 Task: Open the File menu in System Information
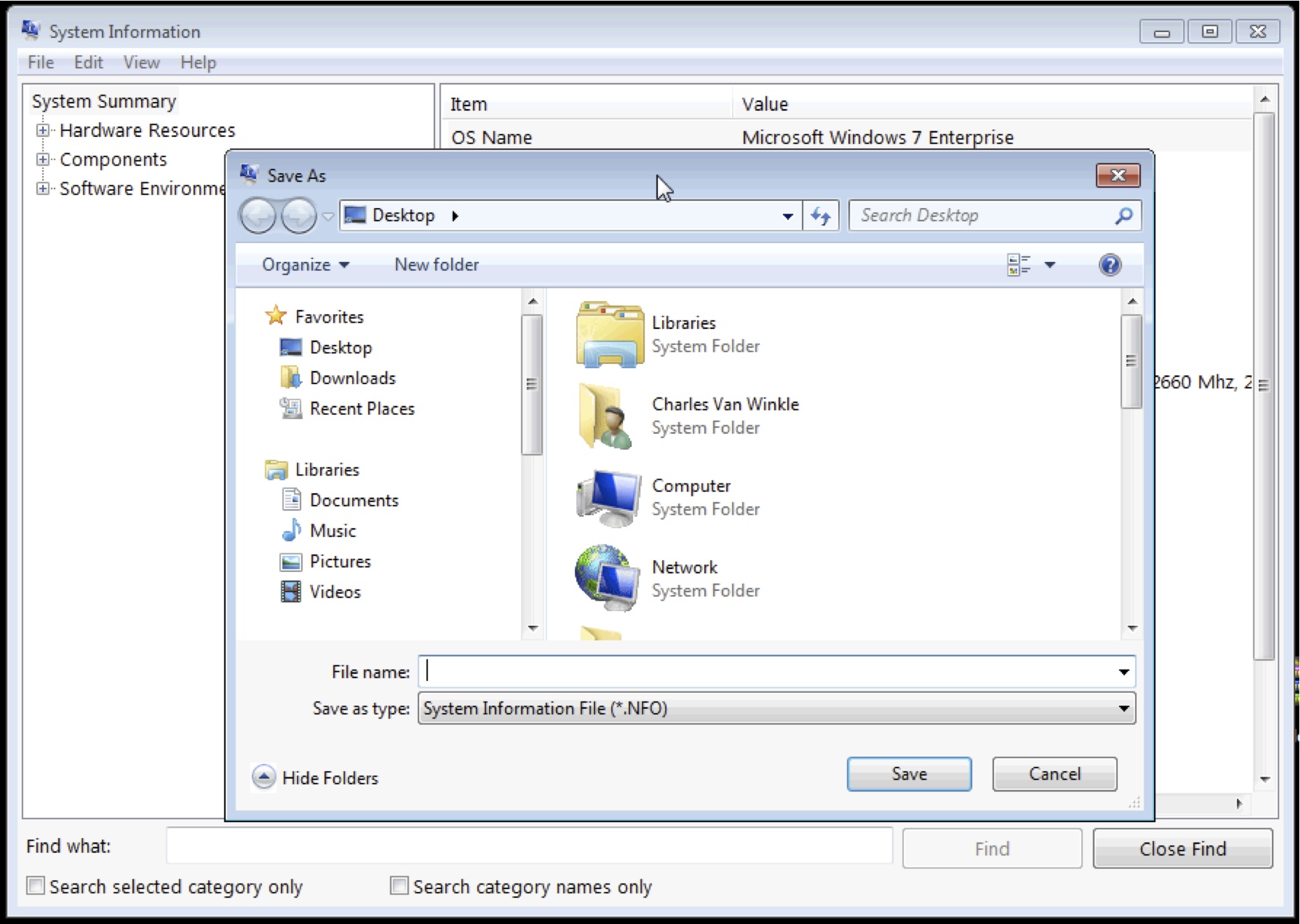(41, 62)
